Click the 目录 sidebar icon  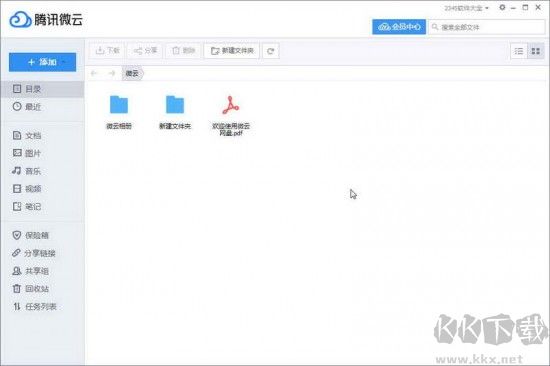17,89
